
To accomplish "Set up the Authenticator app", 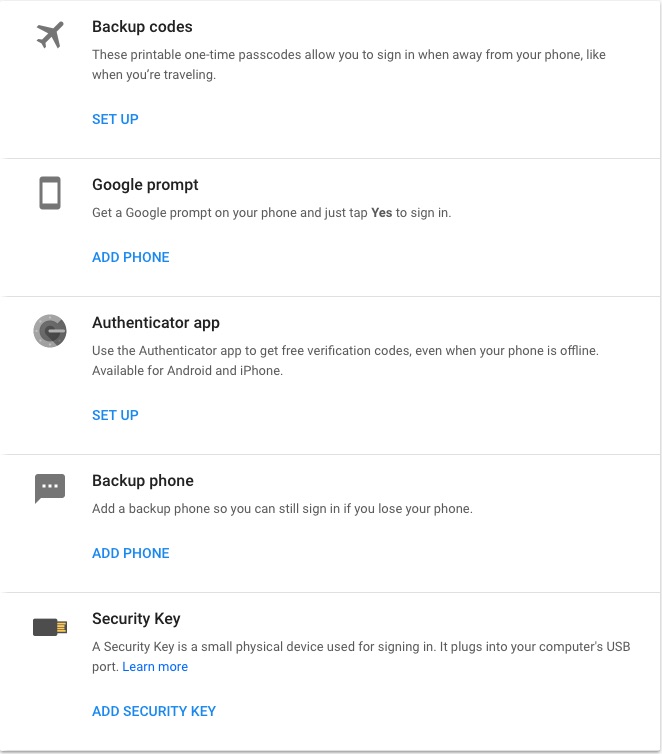I will 115,415.
